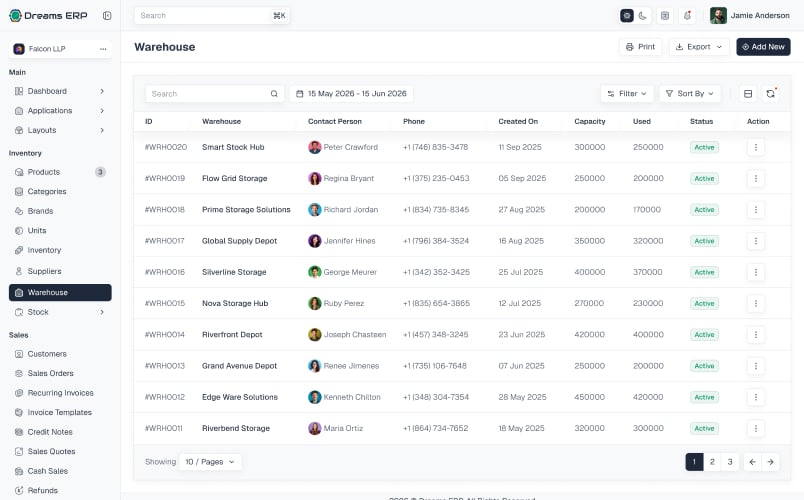The image size is (804, 500).
Task: Click the next page arrow in pagination
Action: [x=770, y=462]
